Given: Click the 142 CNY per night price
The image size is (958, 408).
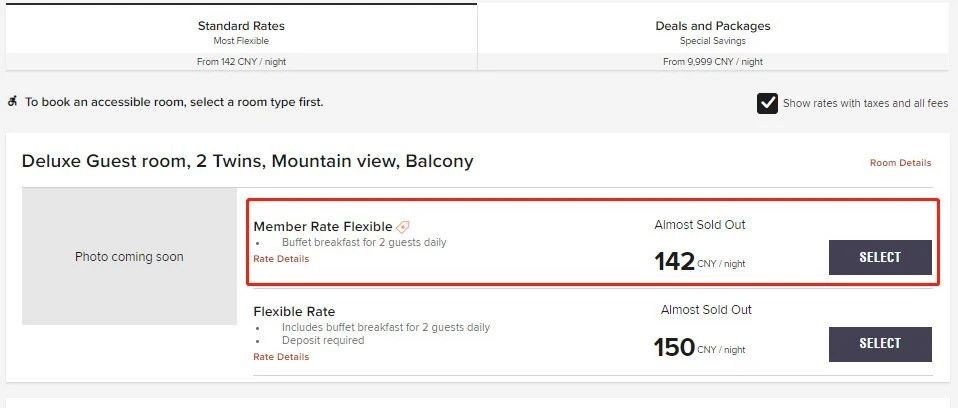Looking at the screenshot, I should coord(700,263).
